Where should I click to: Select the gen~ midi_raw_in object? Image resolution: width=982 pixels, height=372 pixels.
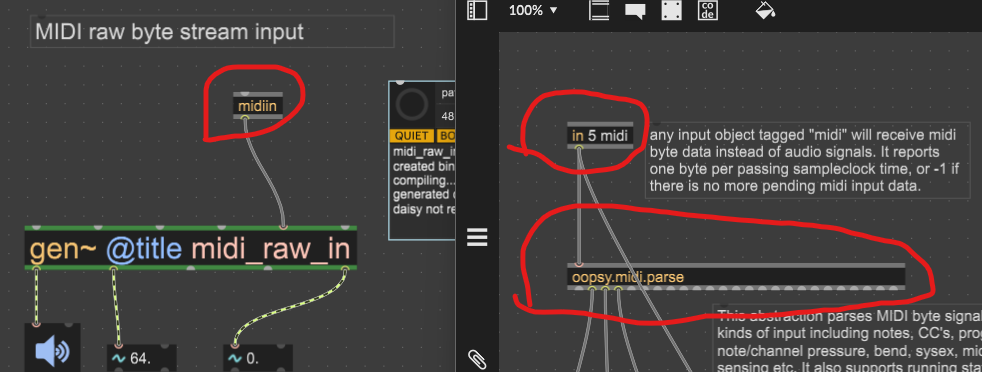point(190,248)
